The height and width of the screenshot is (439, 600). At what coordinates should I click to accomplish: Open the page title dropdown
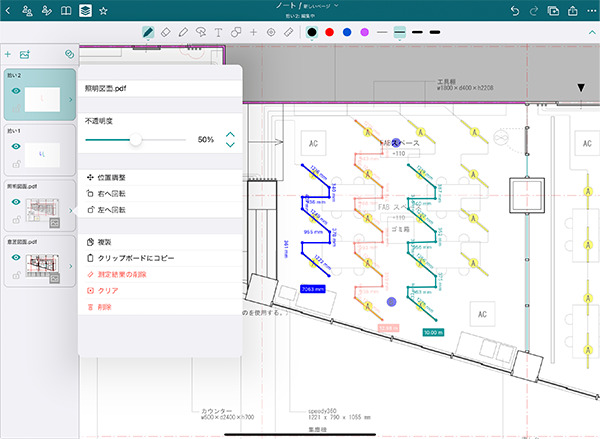pyautogui.click(x=336, y=6)
